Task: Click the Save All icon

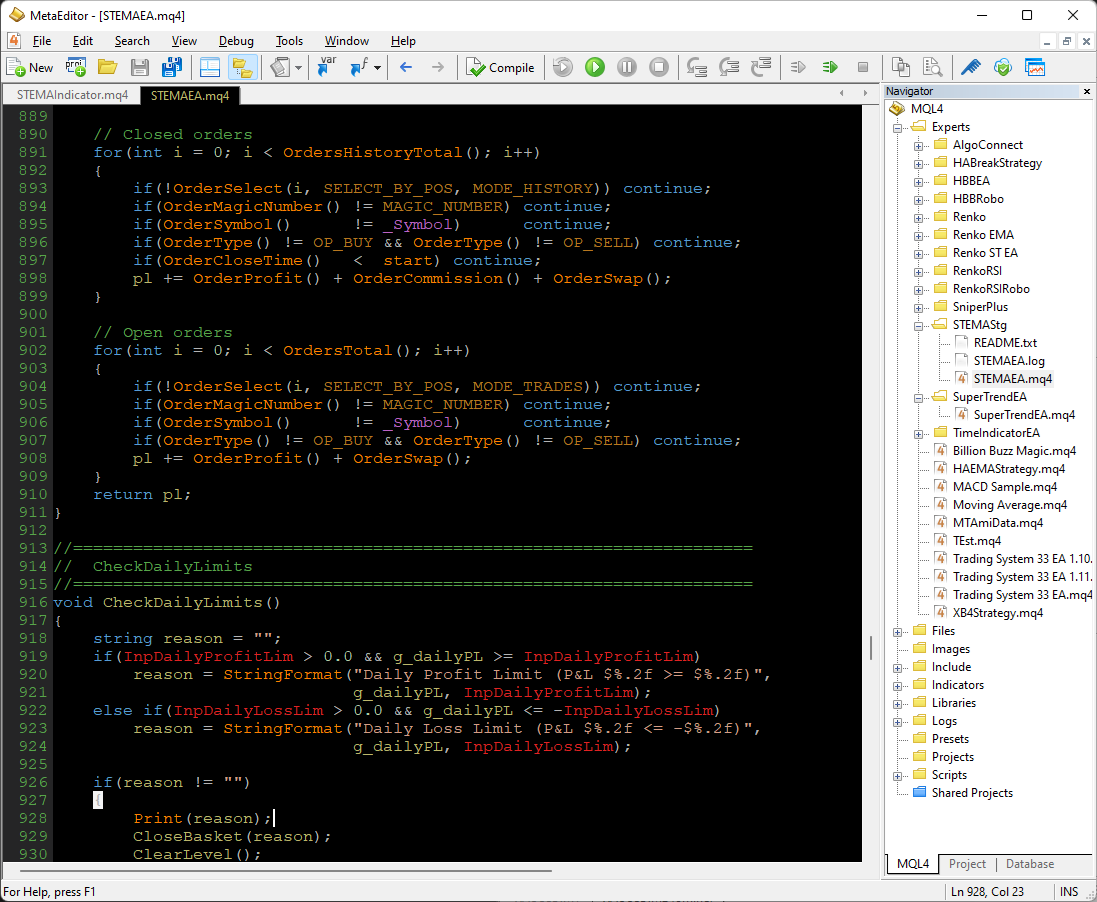Action: click(x=171, y=67)
